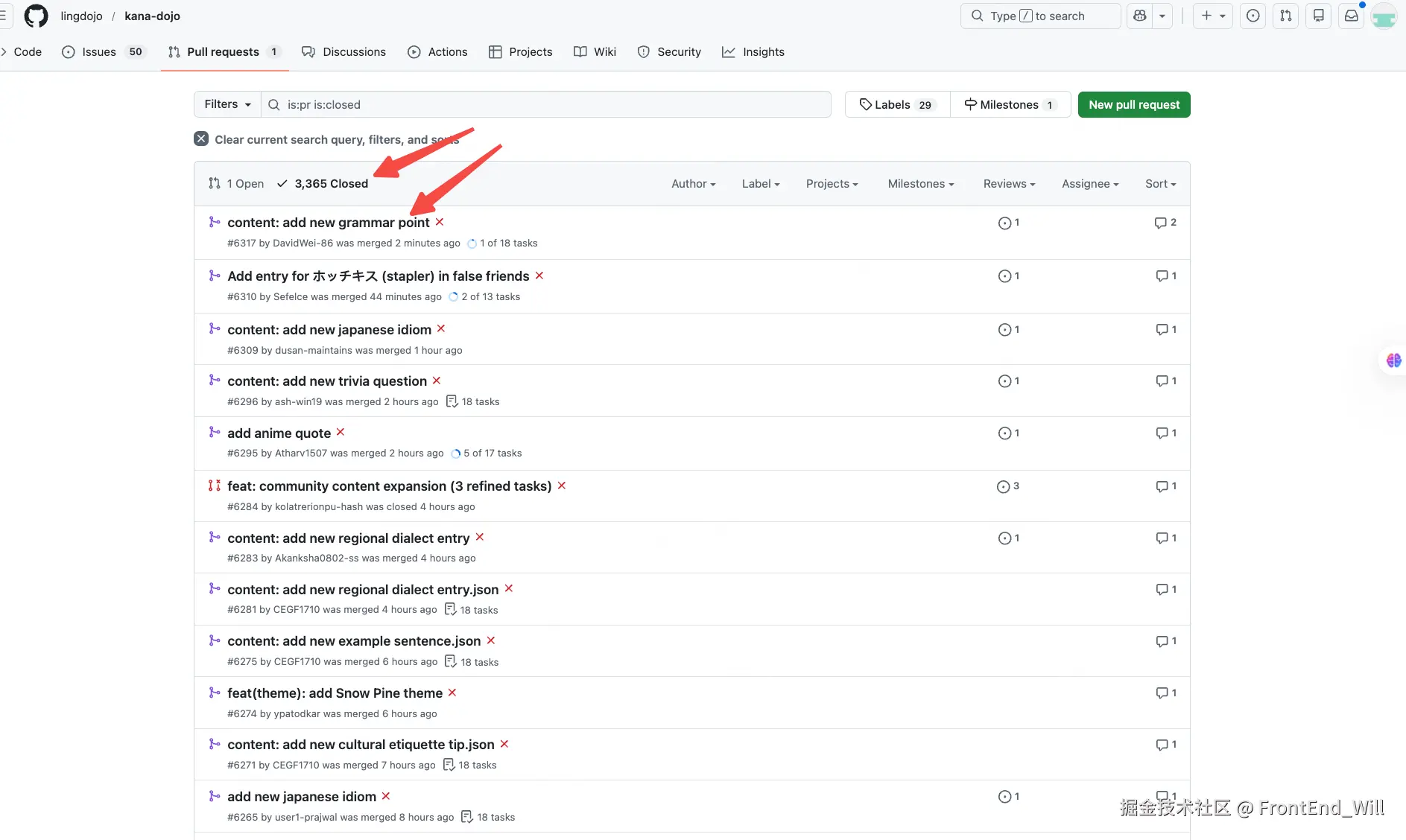Open PR 'add anime quote'
This screenshot has width=1406, height=840.
pyautogui.click(x=279, y=433)
